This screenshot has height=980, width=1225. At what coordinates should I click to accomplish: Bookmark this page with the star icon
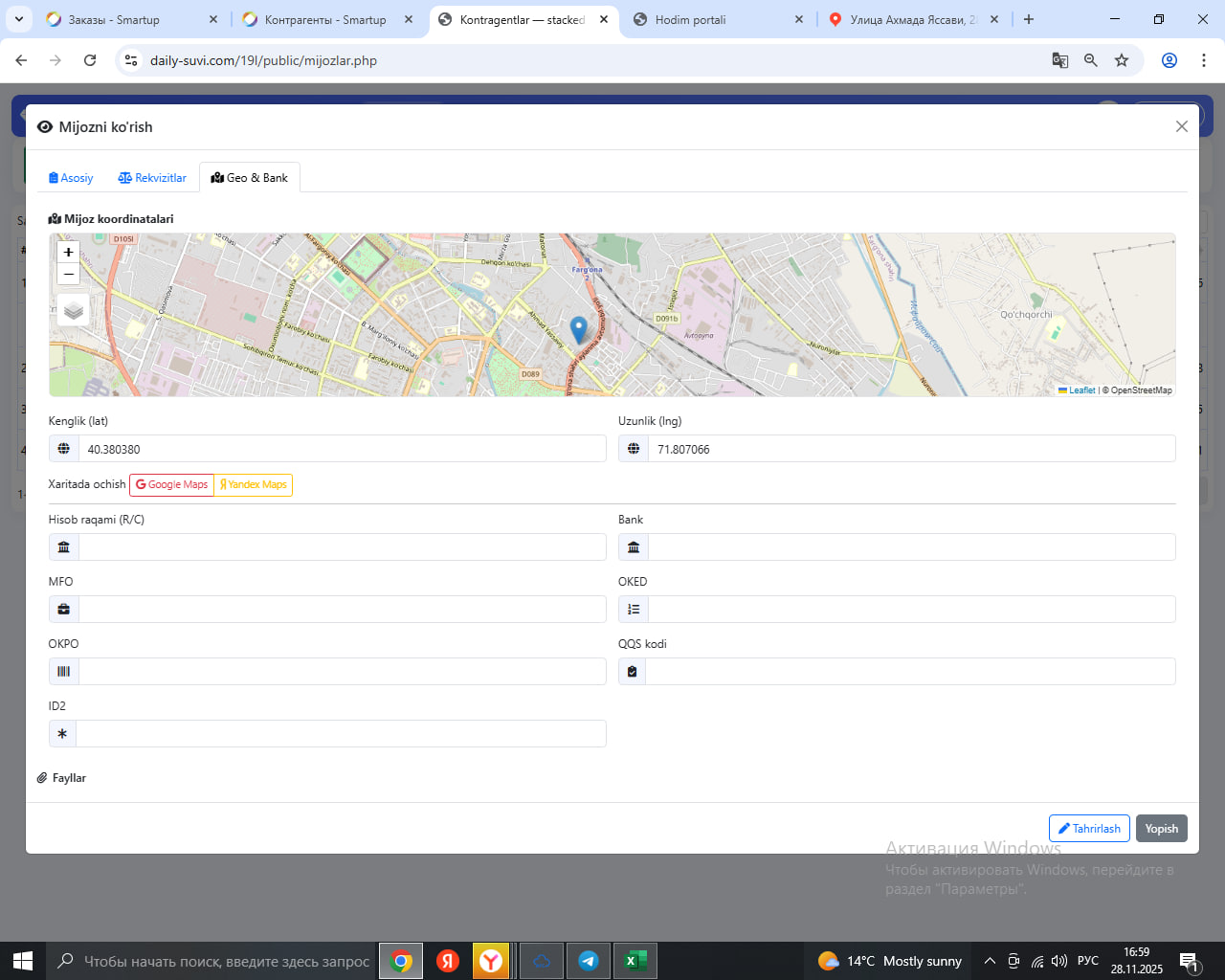click(1122, 60)
